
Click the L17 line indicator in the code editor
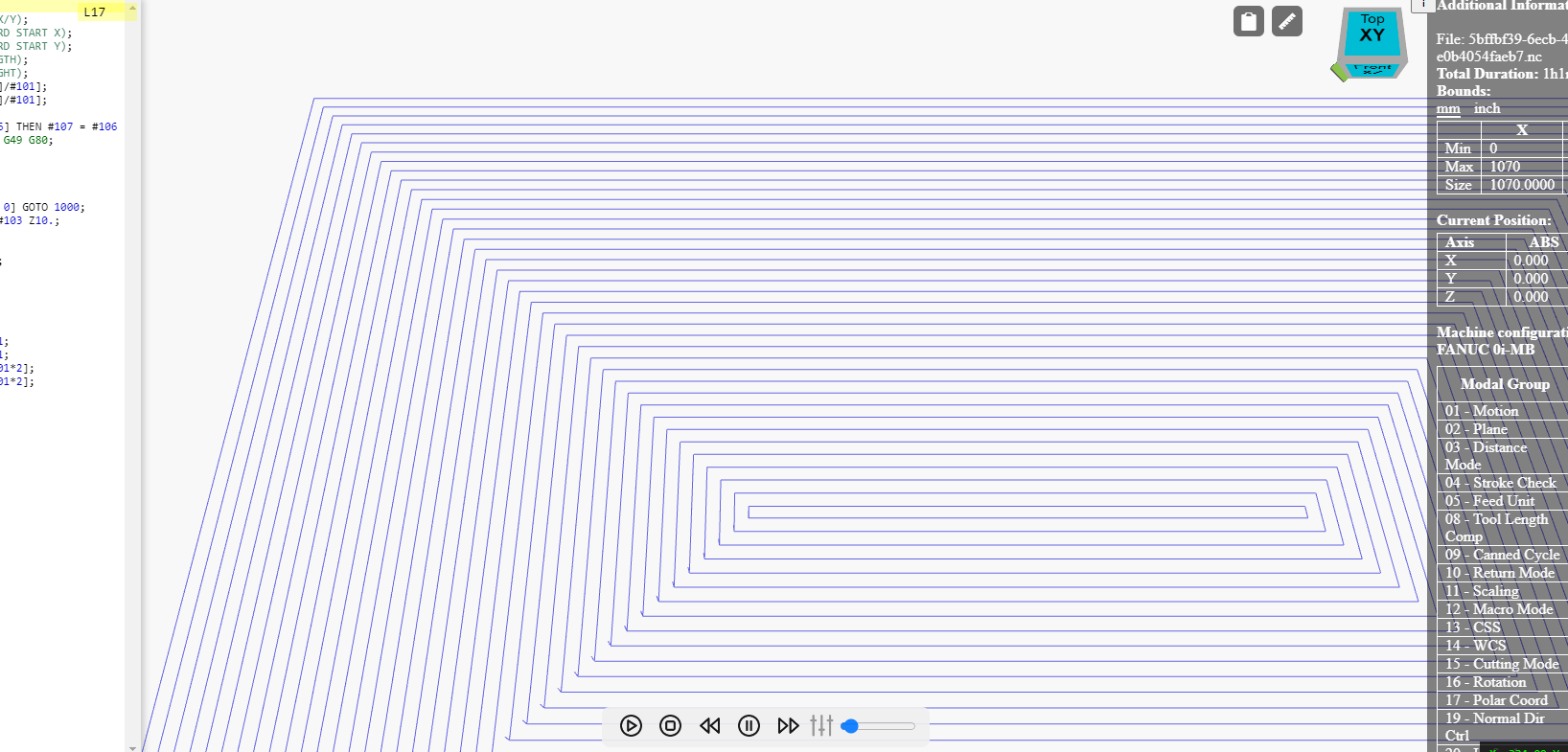pyautogui.click(x=95, y=12)
